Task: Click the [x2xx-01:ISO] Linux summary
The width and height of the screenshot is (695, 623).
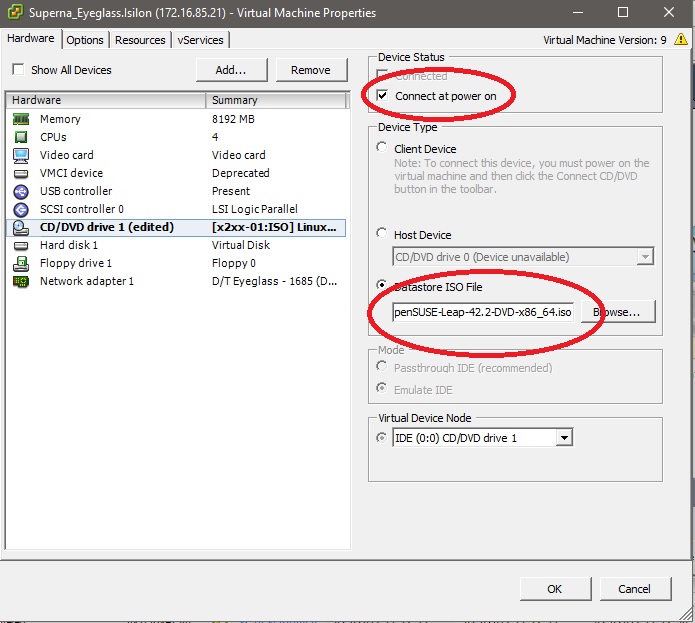Action: 274,227
